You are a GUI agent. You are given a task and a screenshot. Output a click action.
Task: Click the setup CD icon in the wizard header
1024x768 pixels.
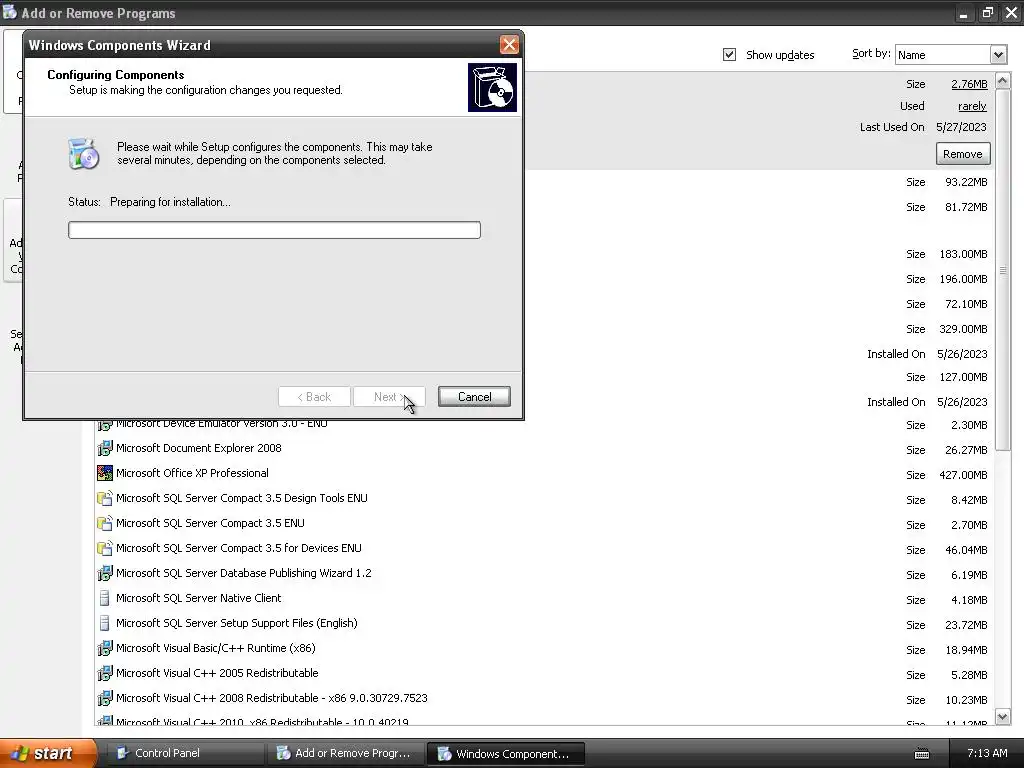tap(492, 88)
